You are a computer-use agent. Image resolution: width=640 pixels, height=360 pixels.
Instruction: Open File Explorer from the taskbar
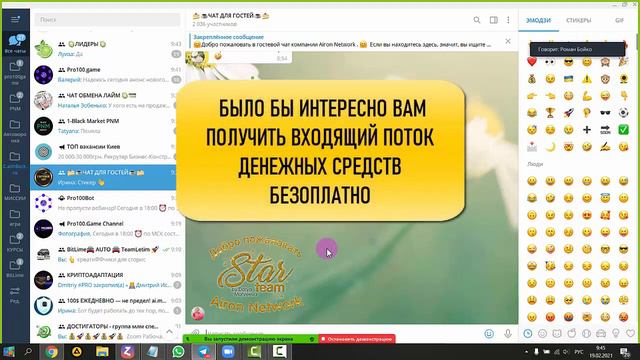[x=102, y=351]
